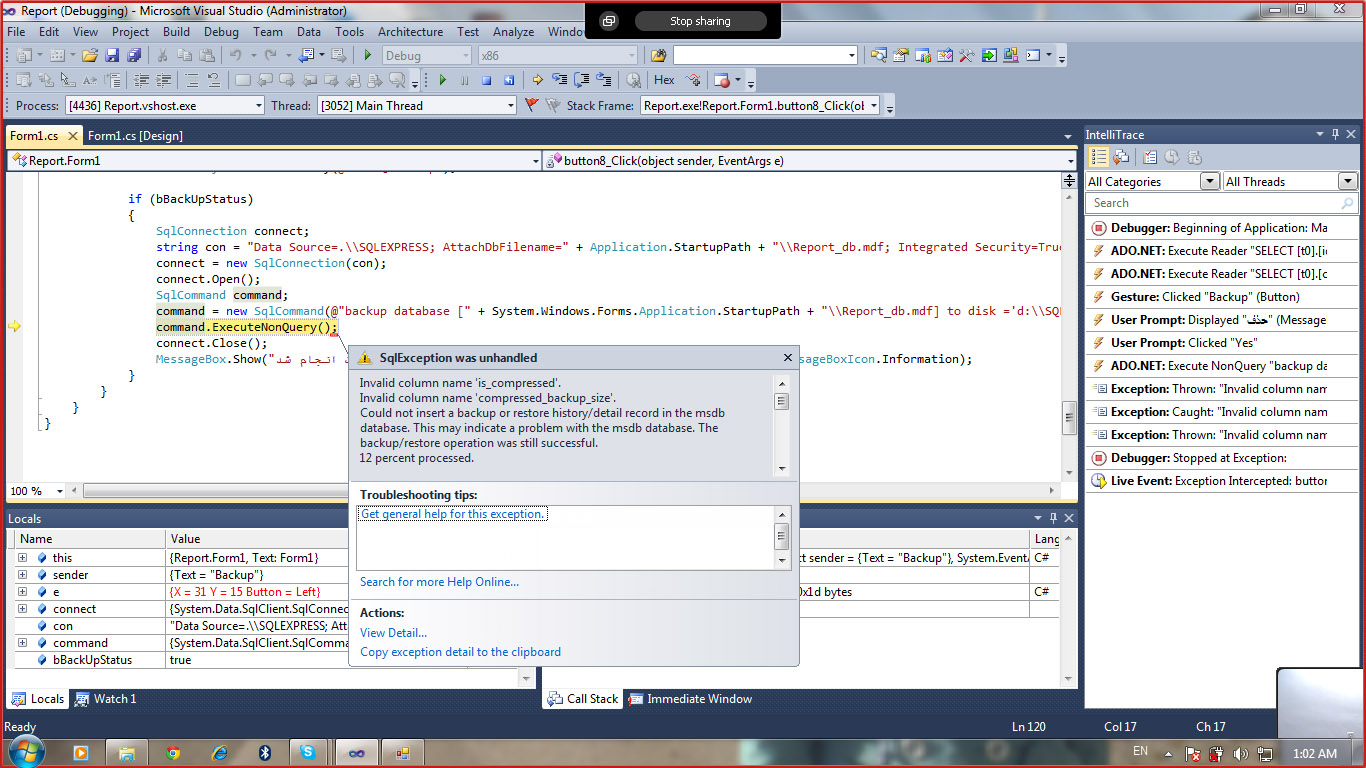Image resolution: width=1366 pixels, height=768 pixels.
Task: Toggle Show Only Flagged Threads grey flag
Action: point(551,105)
